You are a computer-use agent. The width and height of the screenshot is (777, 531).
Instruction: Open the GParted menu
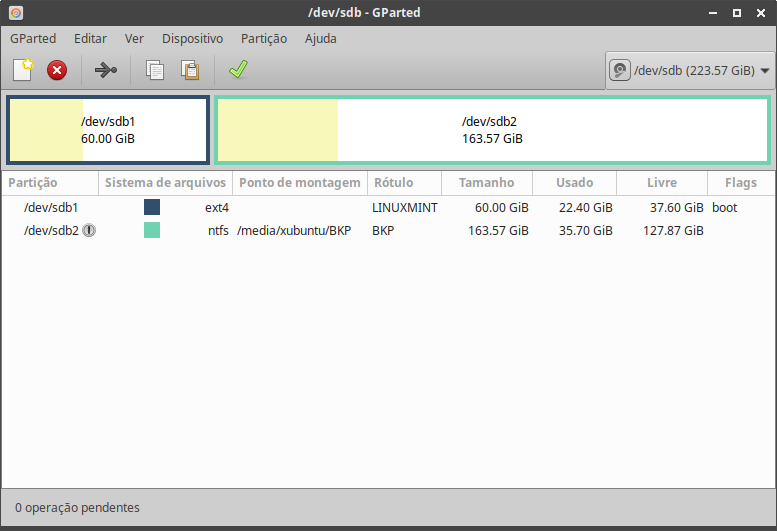pos(33,39)
